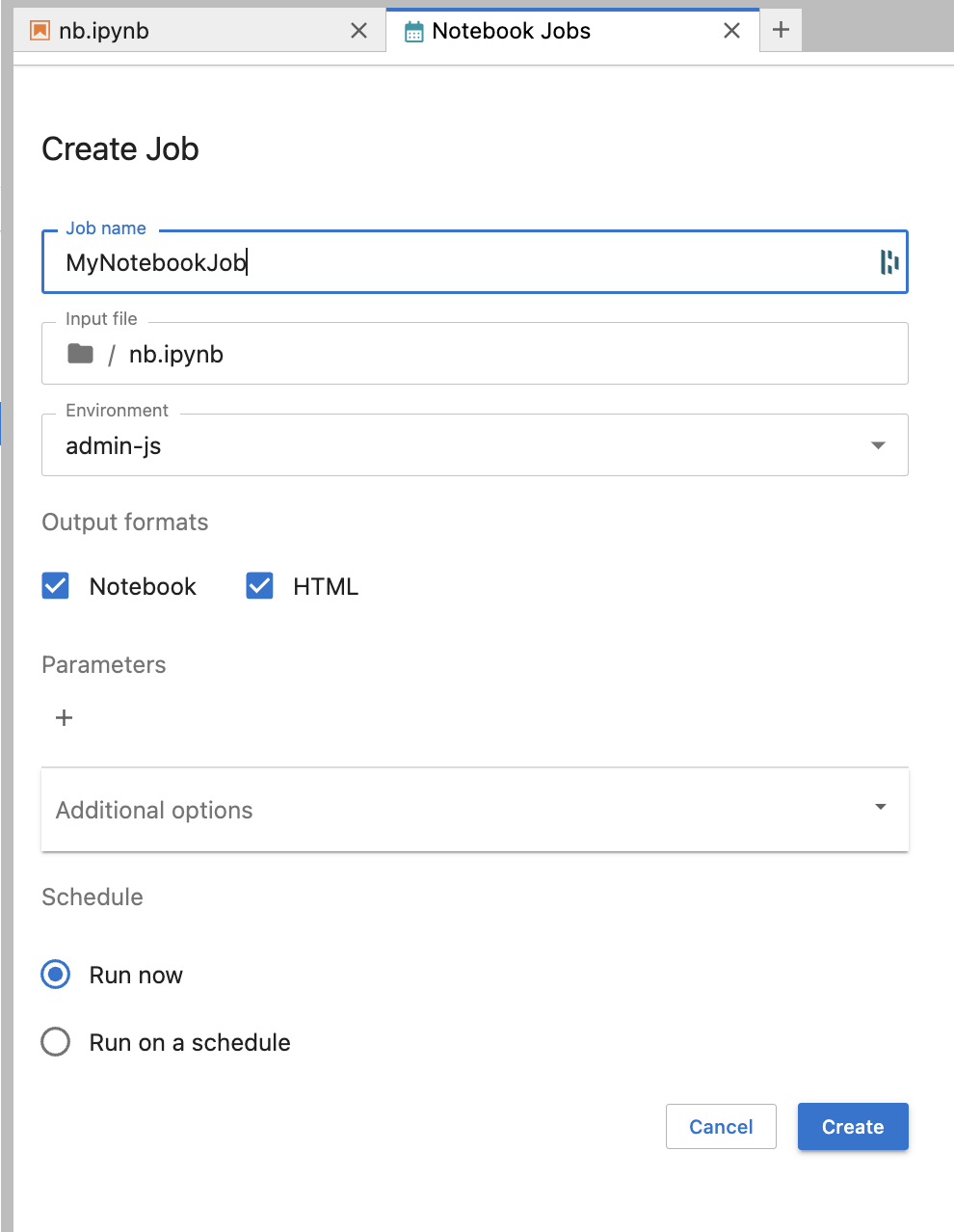Click the plus icon under Parameters
Viewport: 954px width, 1232px height.
pyautogui.click(x=64, y=717)
